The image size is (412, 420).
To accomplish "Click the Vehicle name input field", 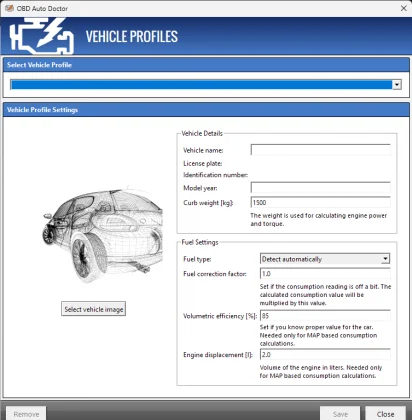I will pos(320,150).
